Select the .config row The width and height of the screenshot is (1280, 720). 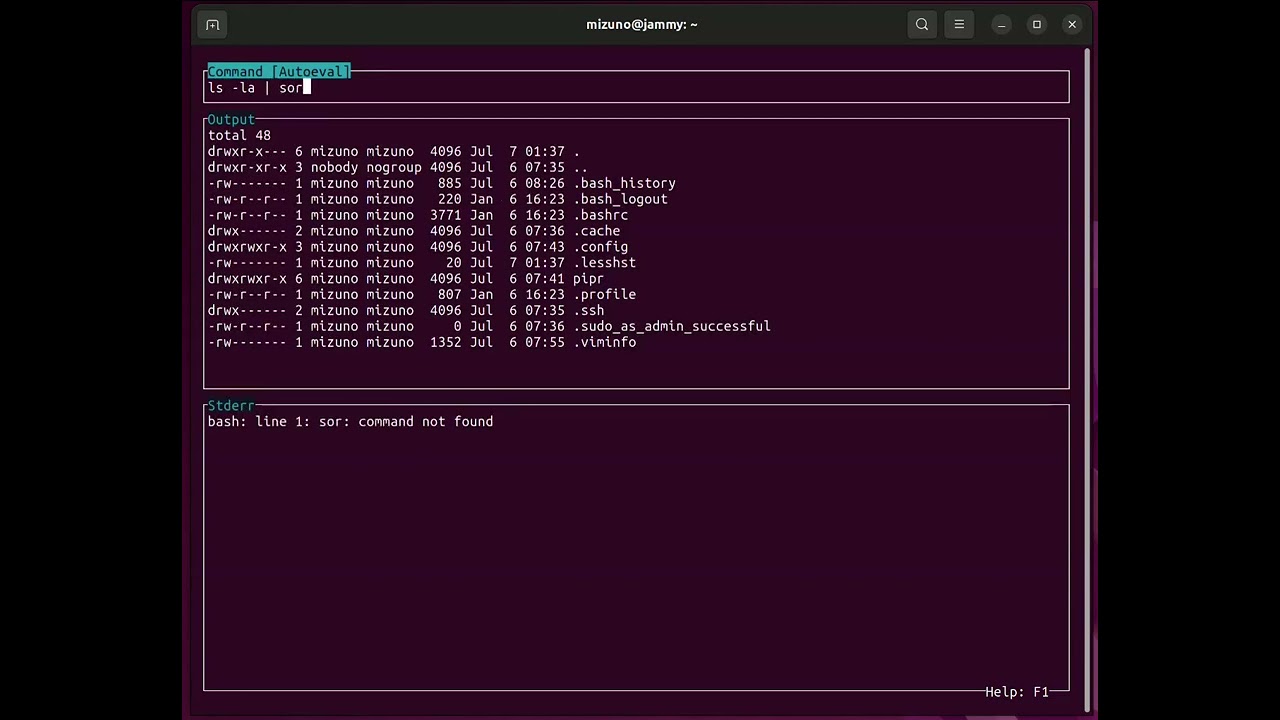click(x=418, y=247)
